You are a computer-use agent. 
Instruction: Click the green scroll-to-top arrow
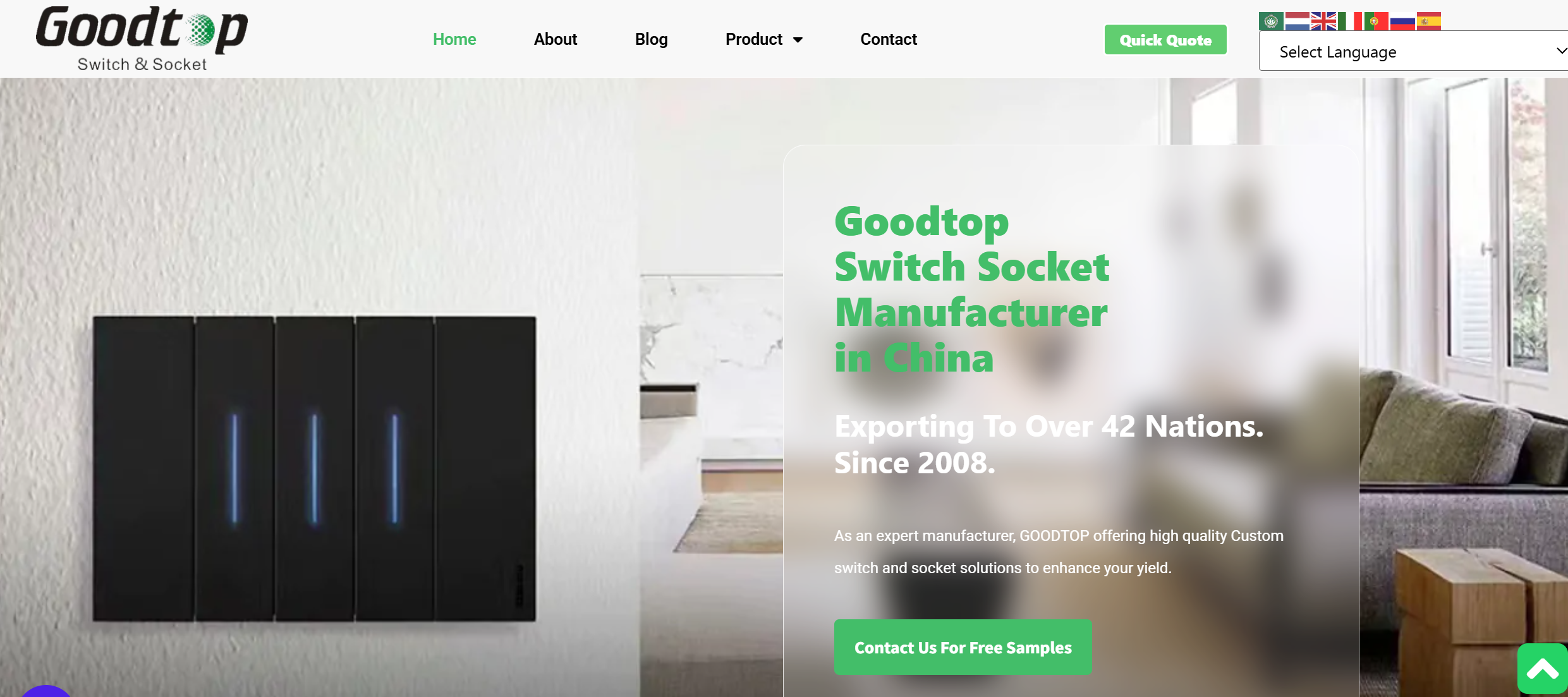point(1542,669)
